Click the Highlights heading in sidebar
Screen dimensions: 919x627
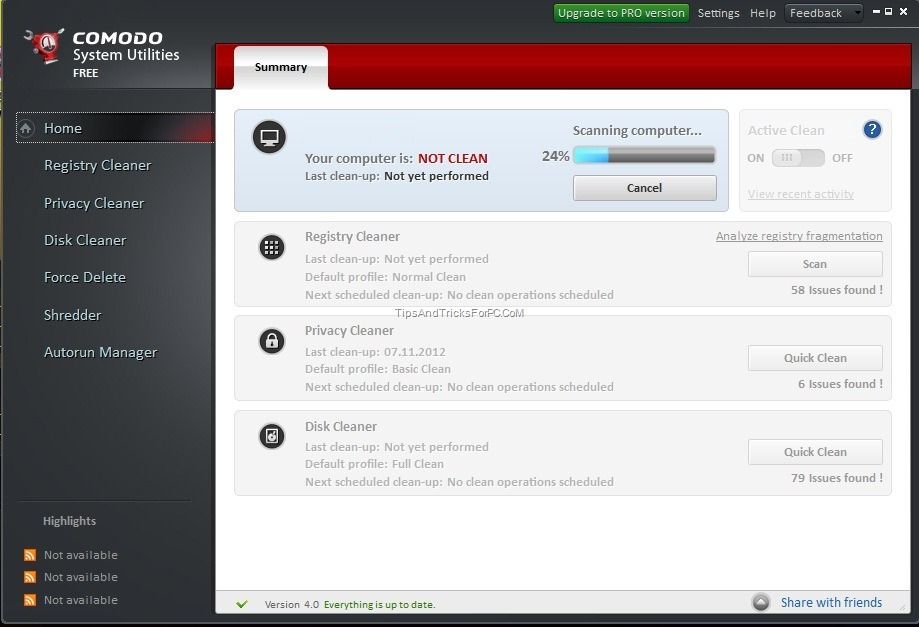tap(69, 521)
